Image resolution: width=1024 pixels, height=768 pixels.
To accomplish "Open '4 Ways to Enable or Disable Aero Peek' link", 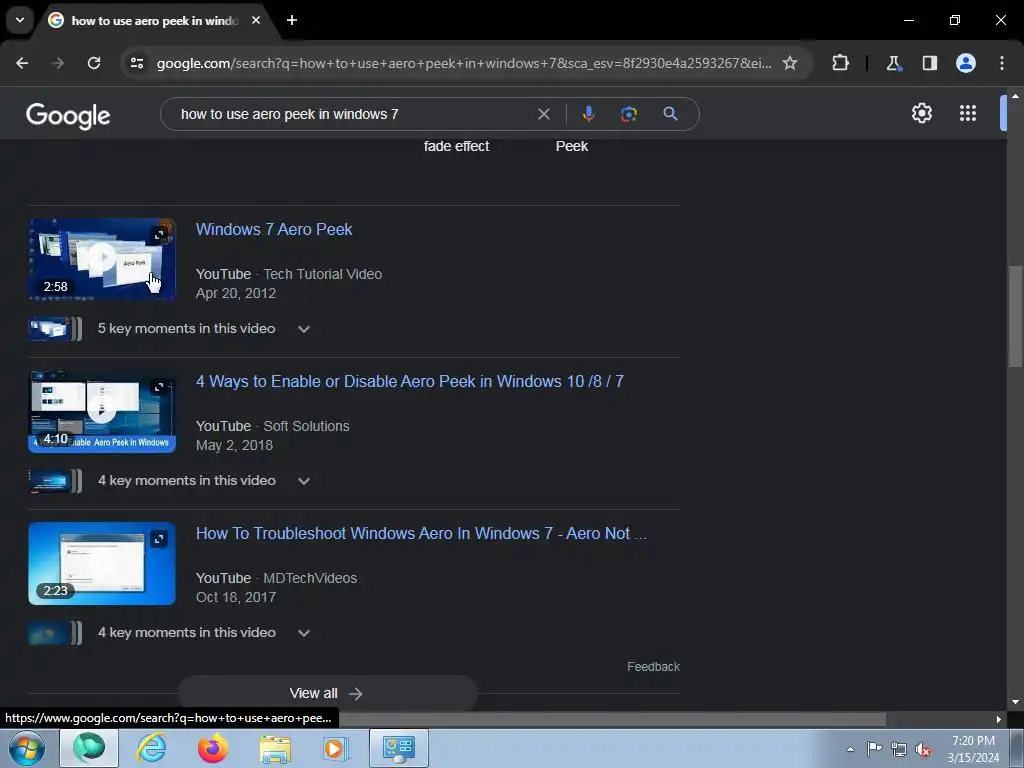I will 409,381.
